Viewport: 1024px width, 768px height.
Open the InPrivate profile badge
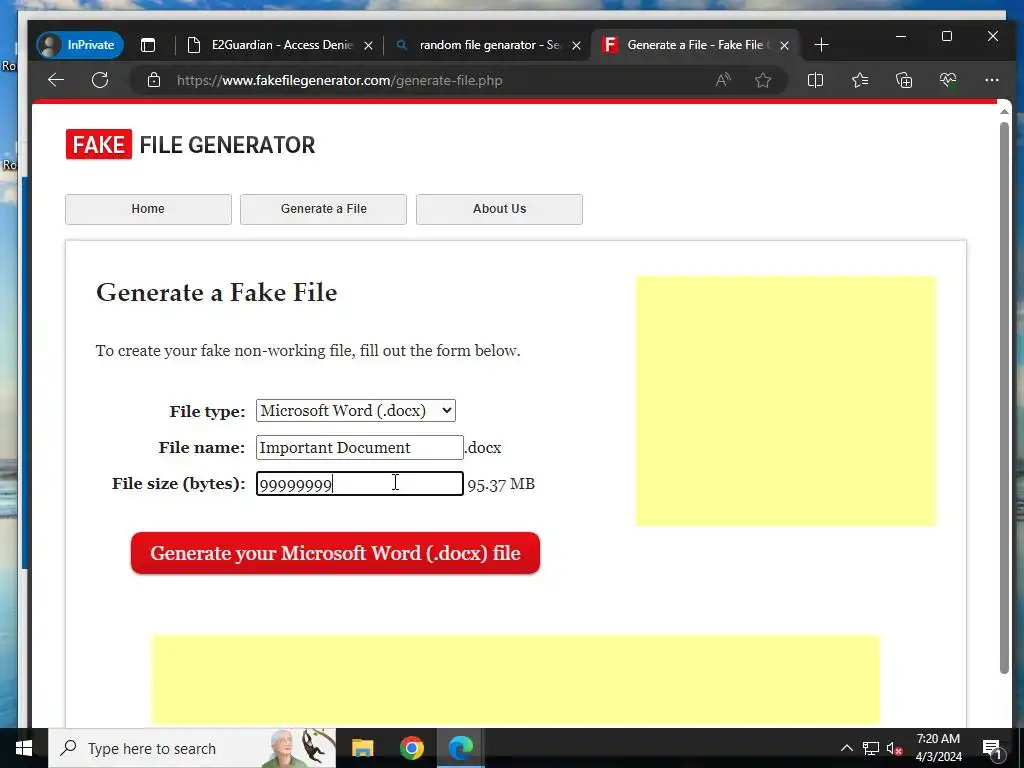80,45
